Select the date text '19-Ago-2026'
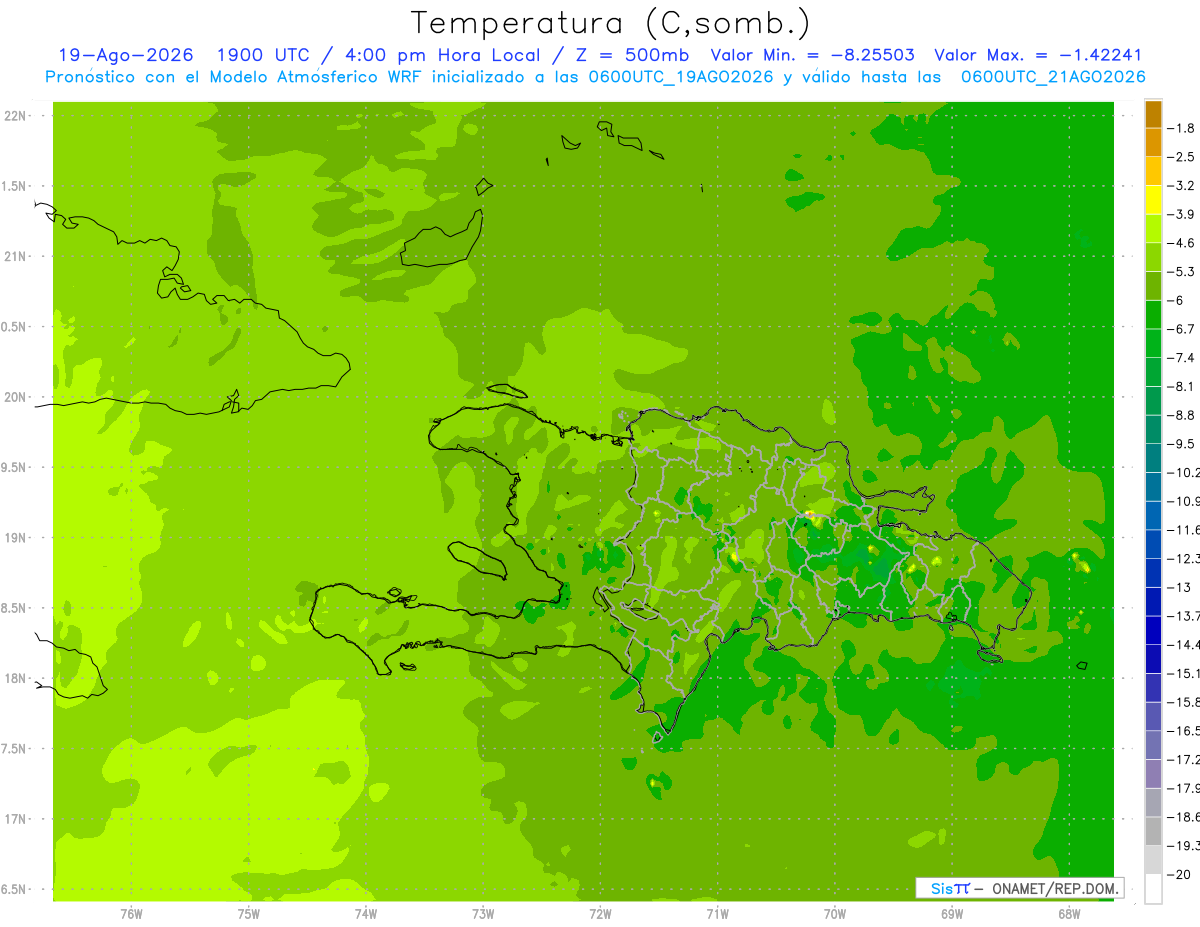The width and height of the screenshot is (1200, 927). (124, 56)
